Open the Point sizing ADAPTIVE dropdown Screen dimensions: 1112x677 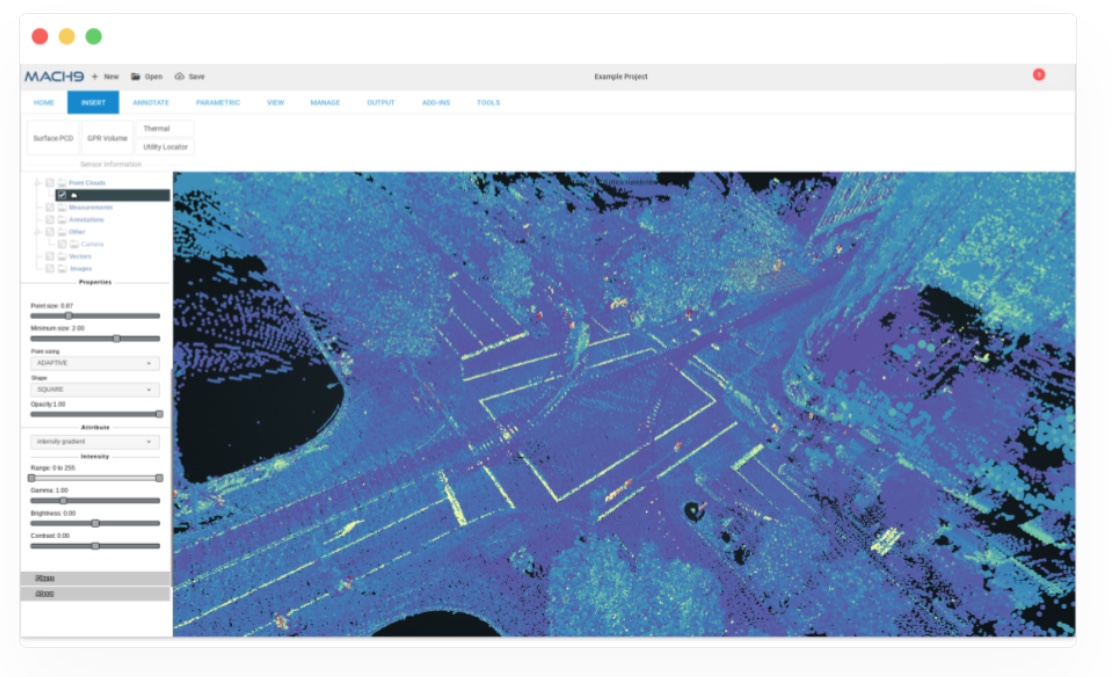(94, 363)
